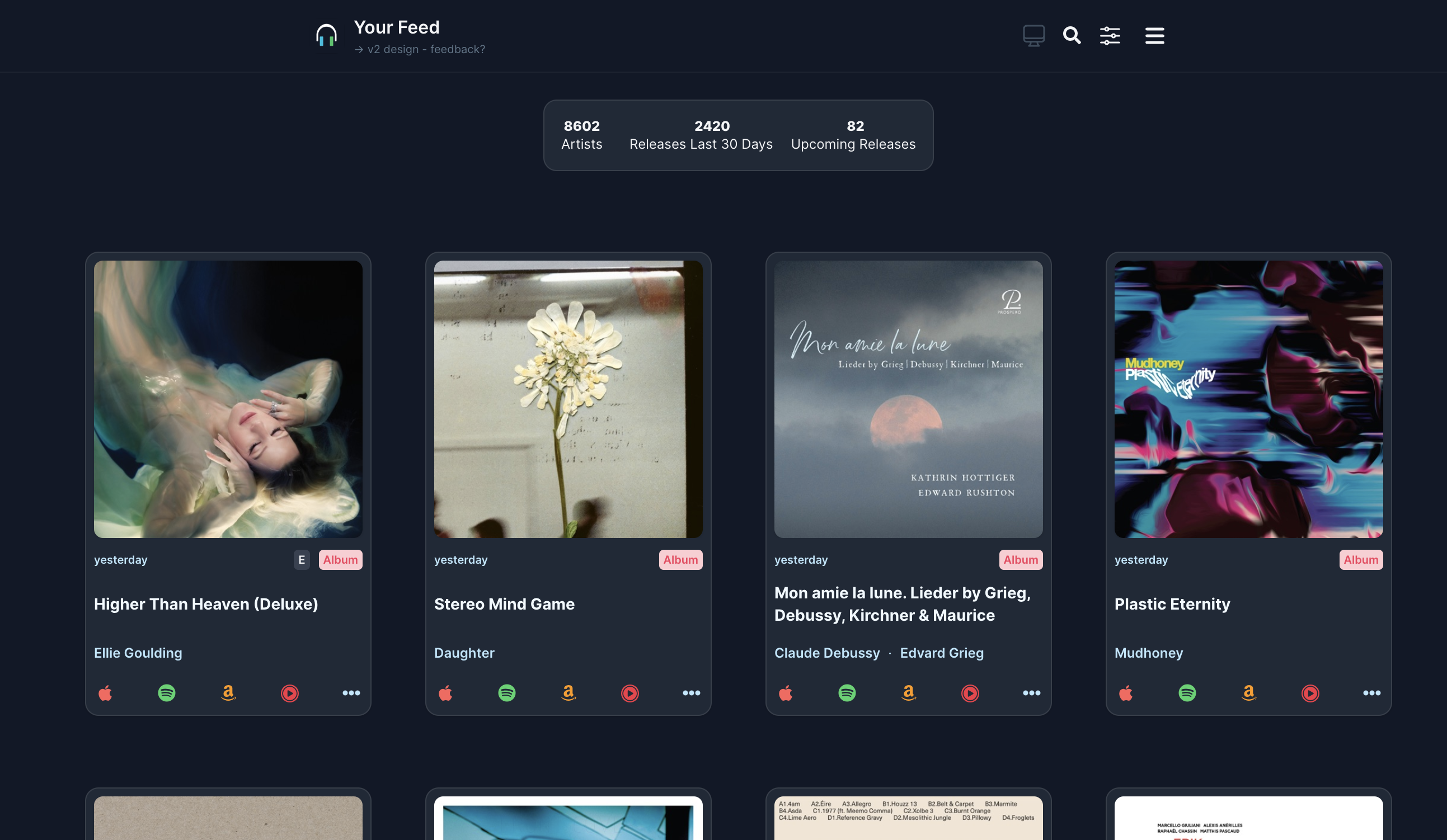Click the headphones logo icon

click(326, 36)
